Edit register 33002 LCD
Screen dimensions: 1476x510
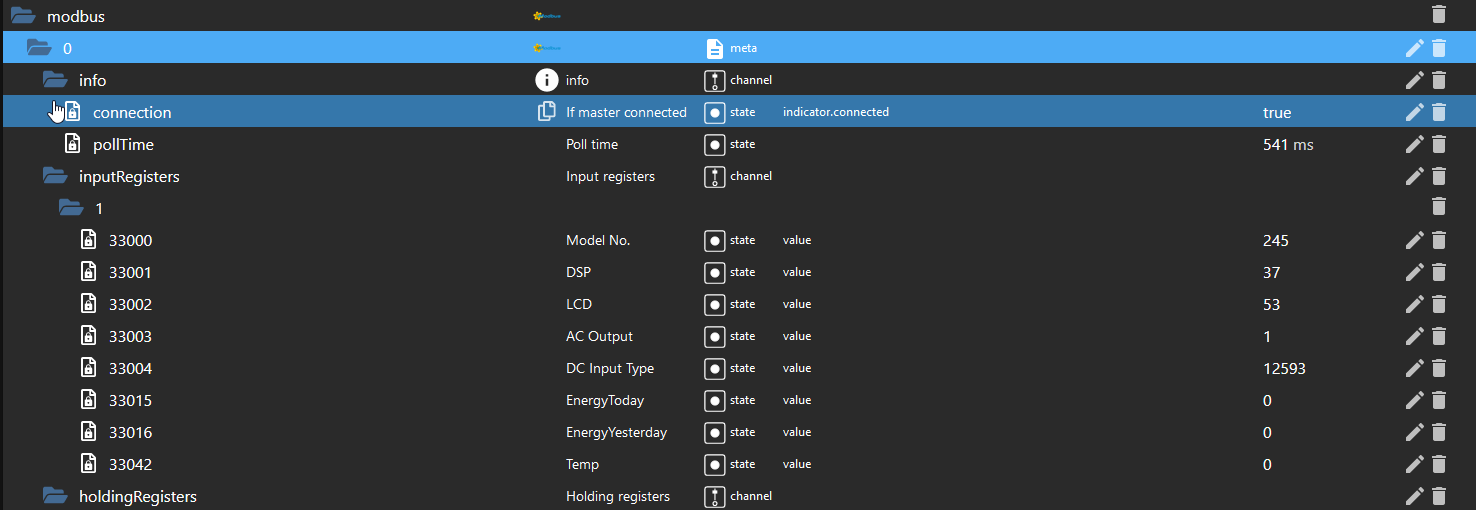[1414, 303]
